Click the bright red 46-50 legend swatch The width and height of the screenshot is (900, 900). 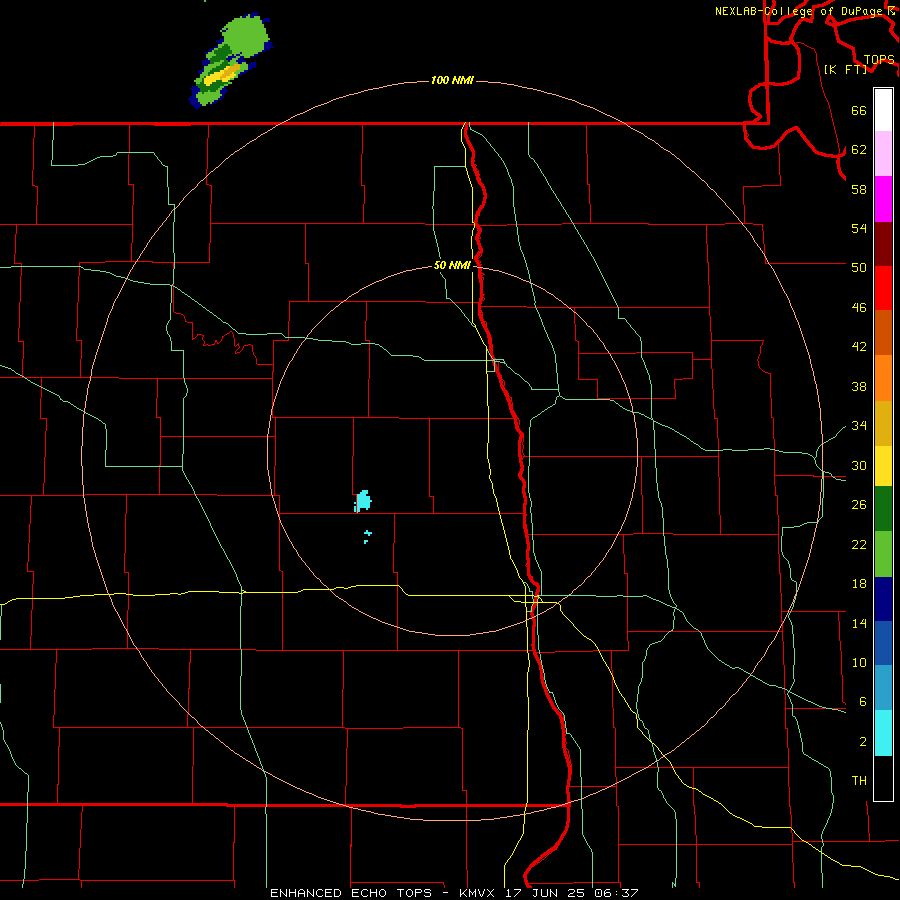883,288
